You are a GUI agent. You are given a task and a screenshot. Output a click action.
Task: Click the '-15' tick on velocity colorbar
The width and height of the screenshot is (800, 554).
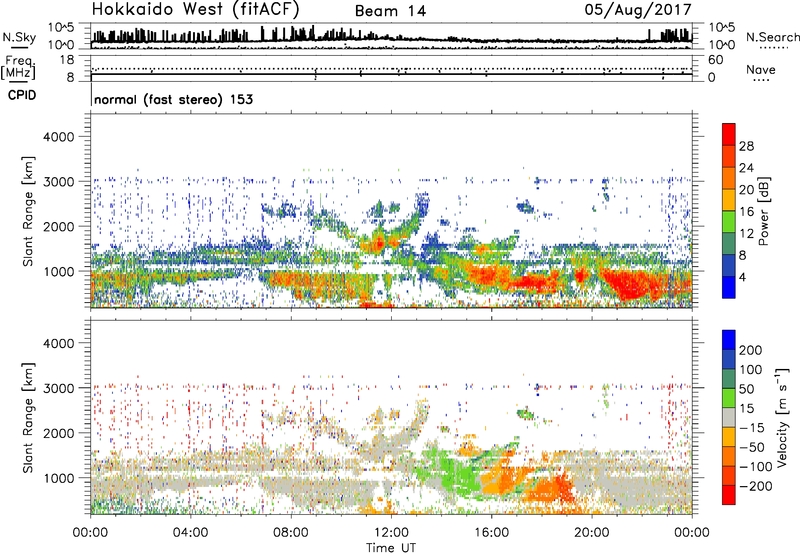click(752, 427)
